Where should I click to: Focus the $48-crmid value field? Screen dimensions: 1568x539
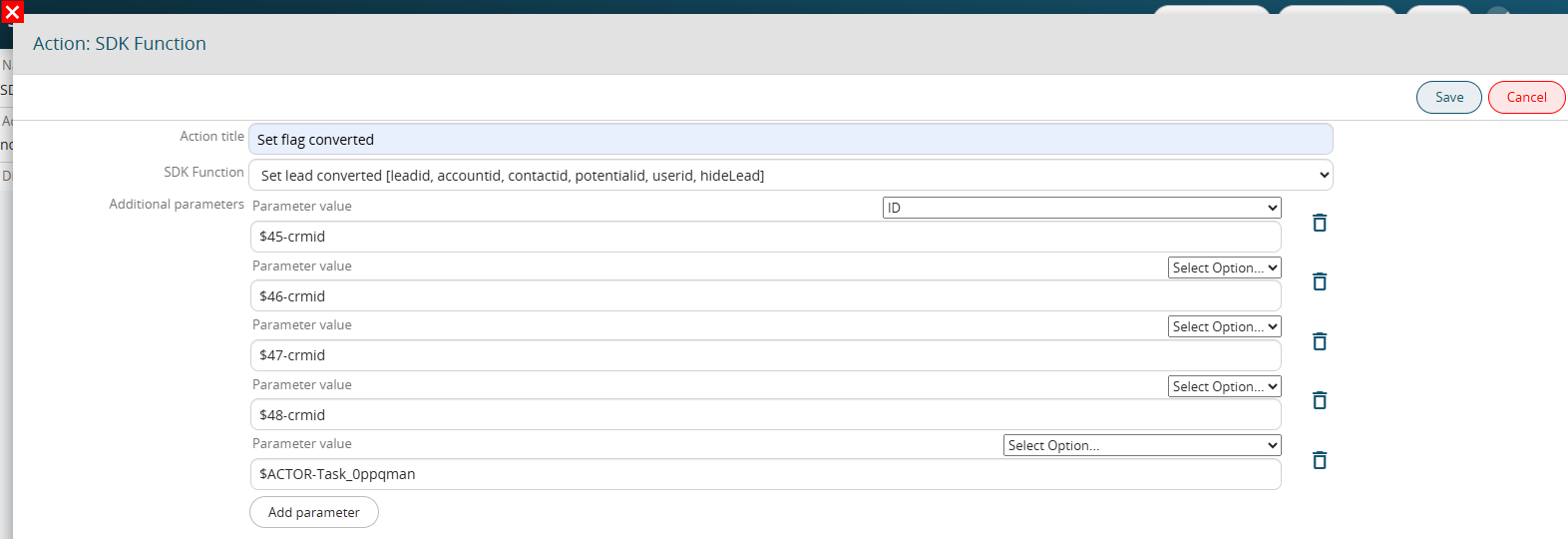766,414
